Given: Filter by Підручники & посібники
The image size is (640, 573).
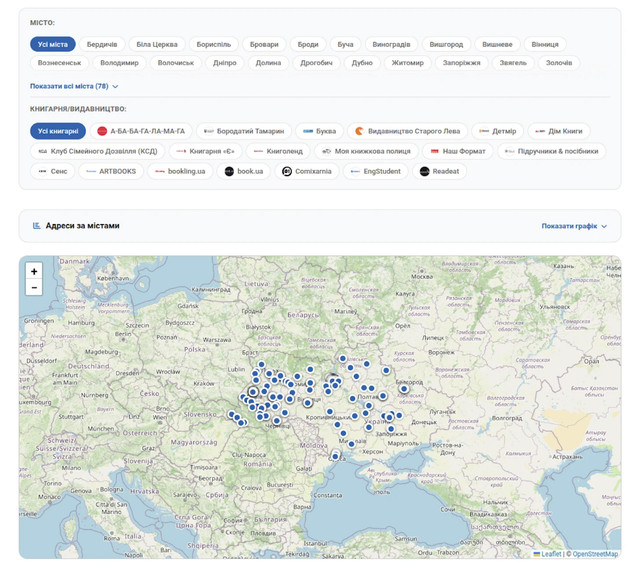Looking at the screenshot, I should [551, 151].
